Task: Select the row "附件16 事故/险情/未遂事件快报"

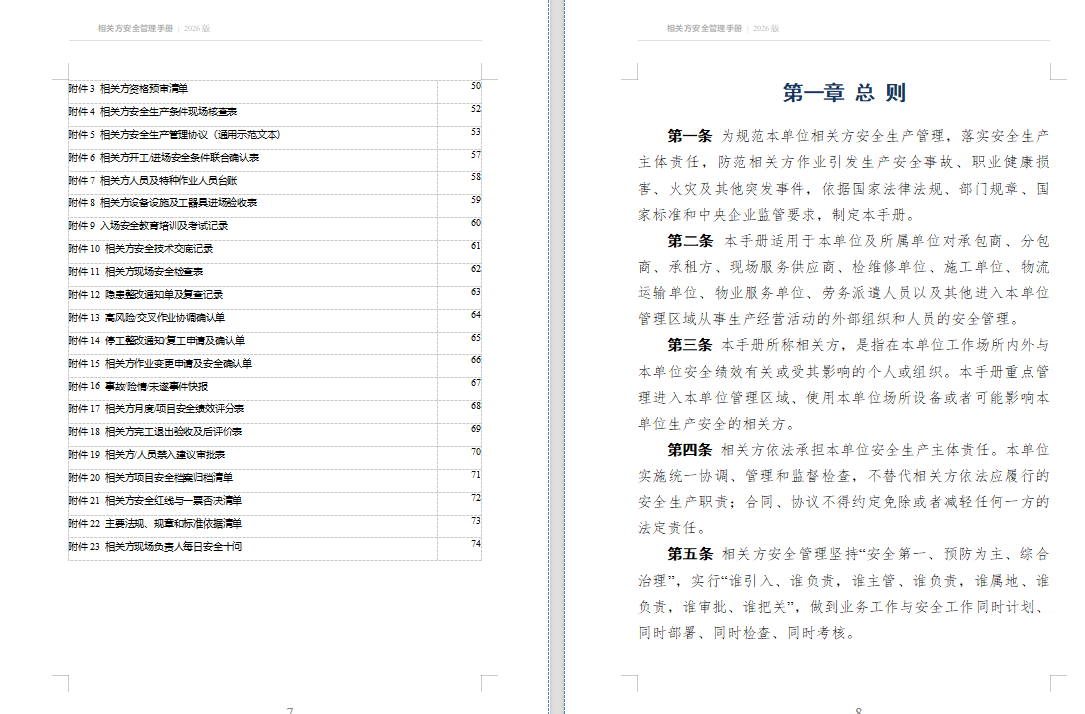Action: (275, 387)
